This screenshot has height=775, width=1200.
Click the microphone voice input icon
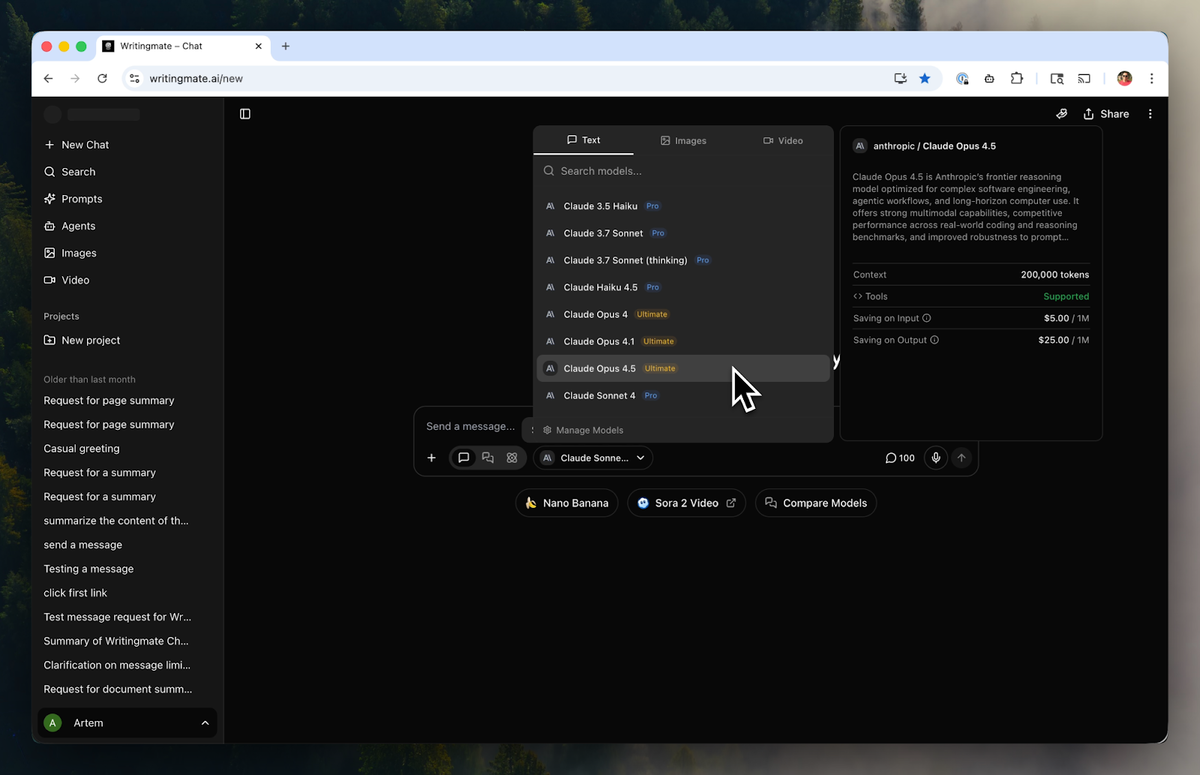(x=936, y=458)
